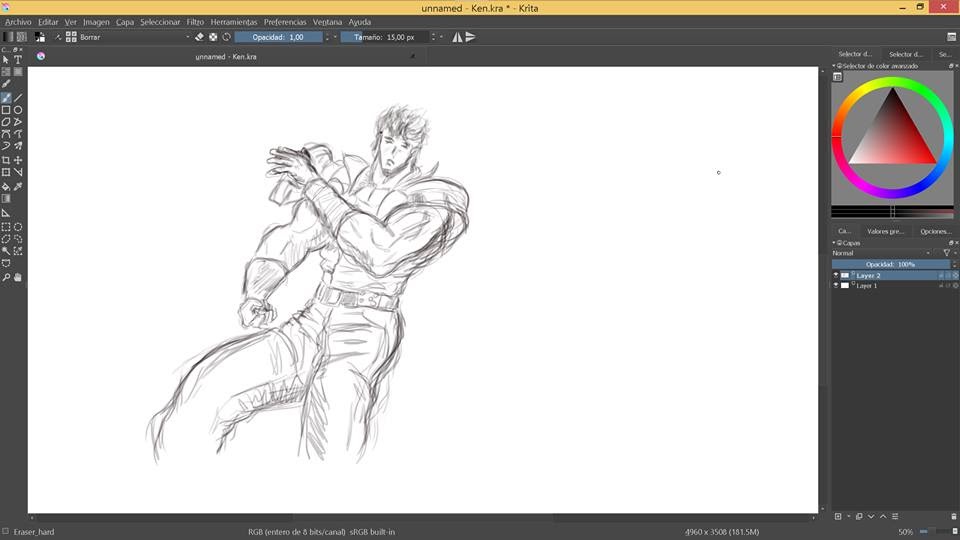Screen dimensions: 960x540
Task: Open the Preferencias menu
Action: coord(285,22)
